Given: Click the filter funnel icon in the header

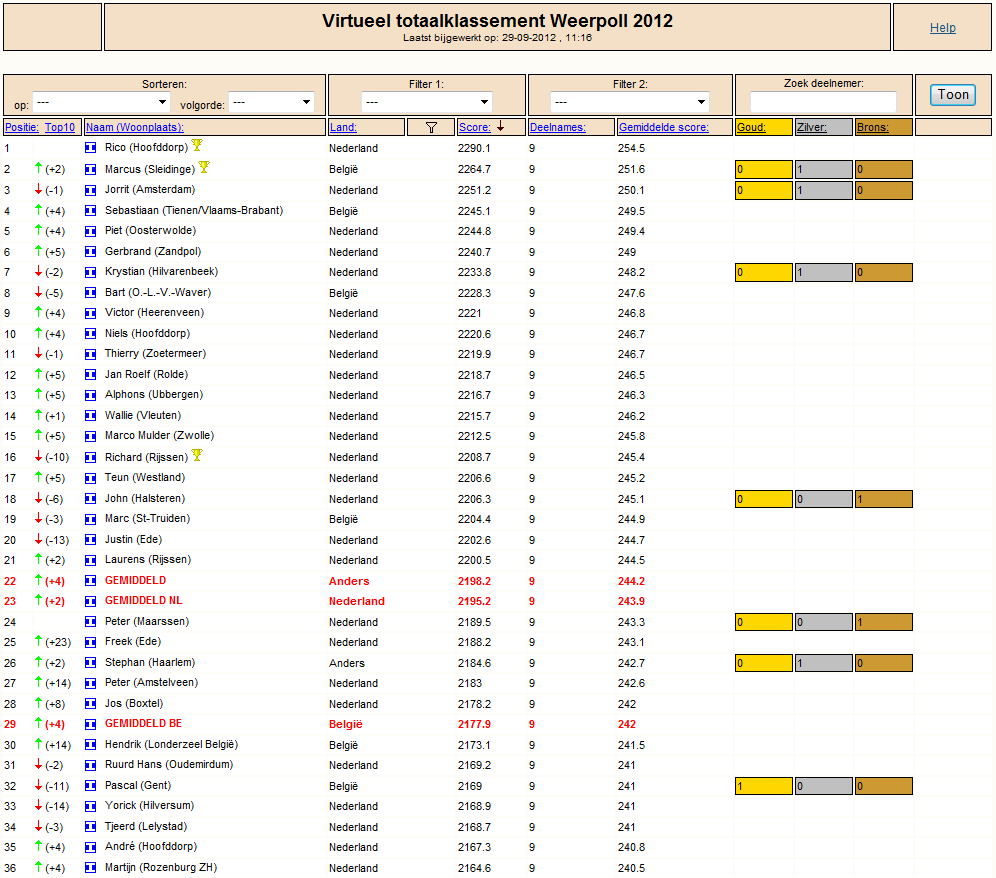Looking at the screenshot, I should tap(431, 127).
